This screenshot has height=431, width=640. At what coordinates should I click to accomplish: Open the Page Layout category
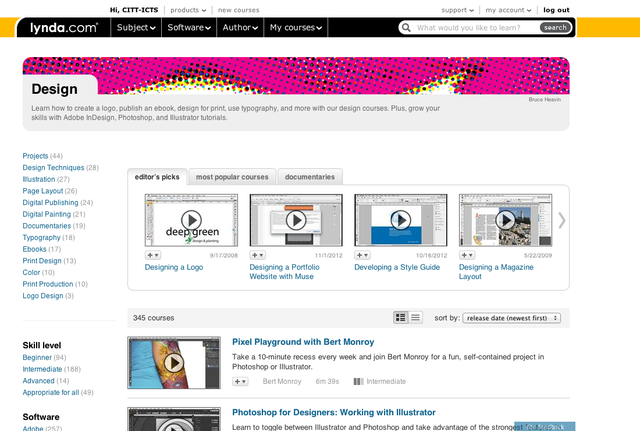coord(43,191)
